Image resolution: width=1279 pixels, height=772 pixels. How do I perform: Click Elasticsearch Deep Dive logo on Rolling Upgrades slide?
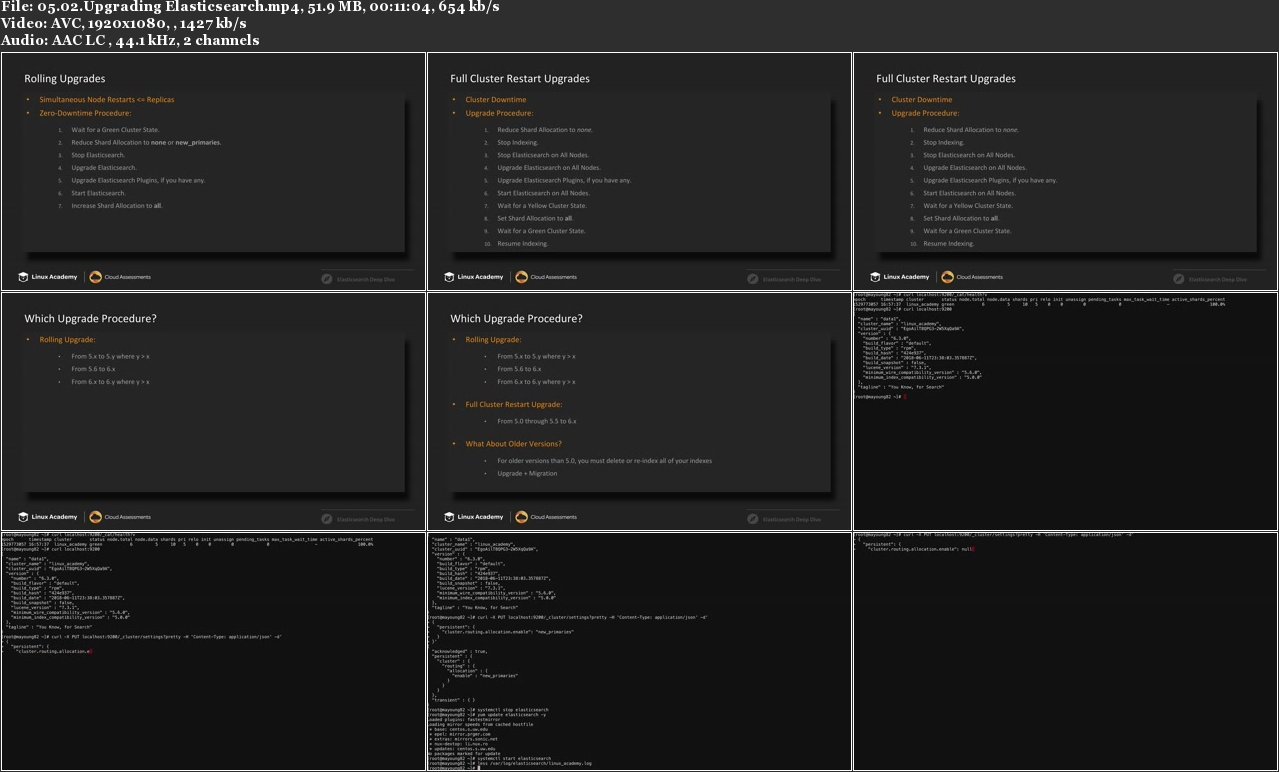point(358,279)
